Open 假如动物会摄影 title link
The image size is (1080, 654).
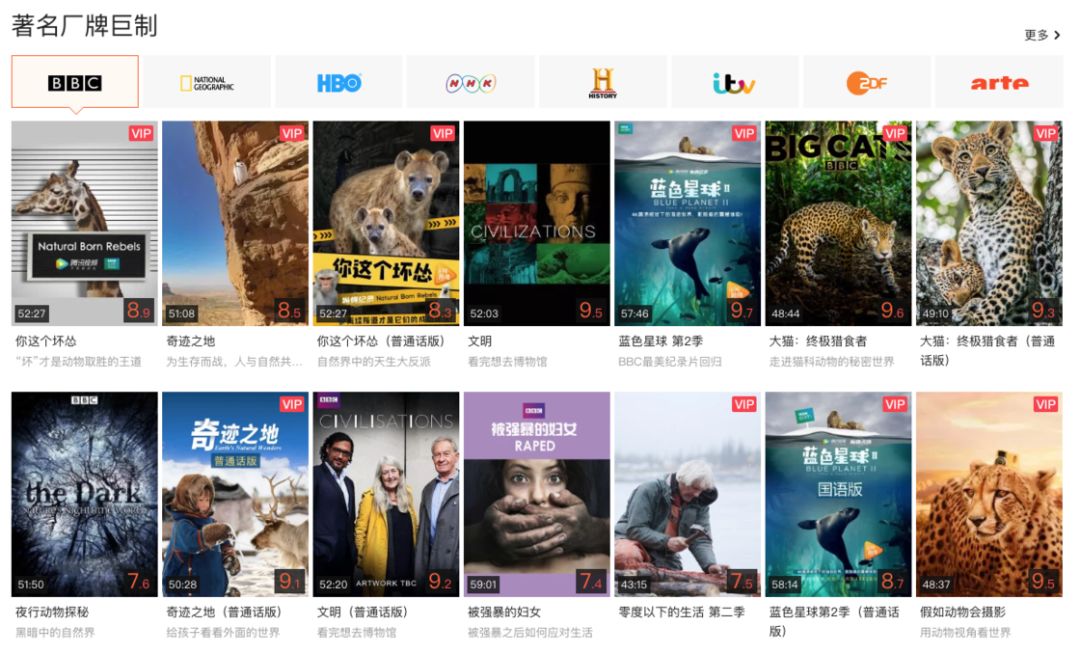pos(963,612)
